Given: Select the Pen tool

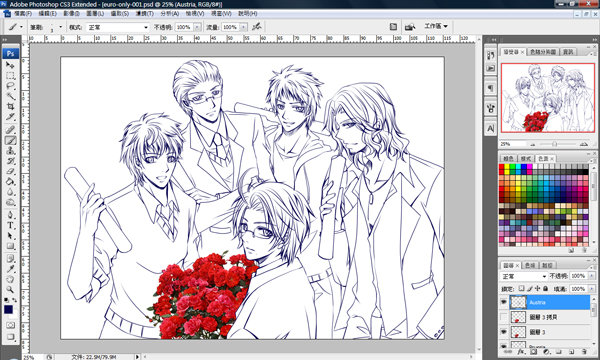Looking at the screenshot, I should tap(10, 215).
